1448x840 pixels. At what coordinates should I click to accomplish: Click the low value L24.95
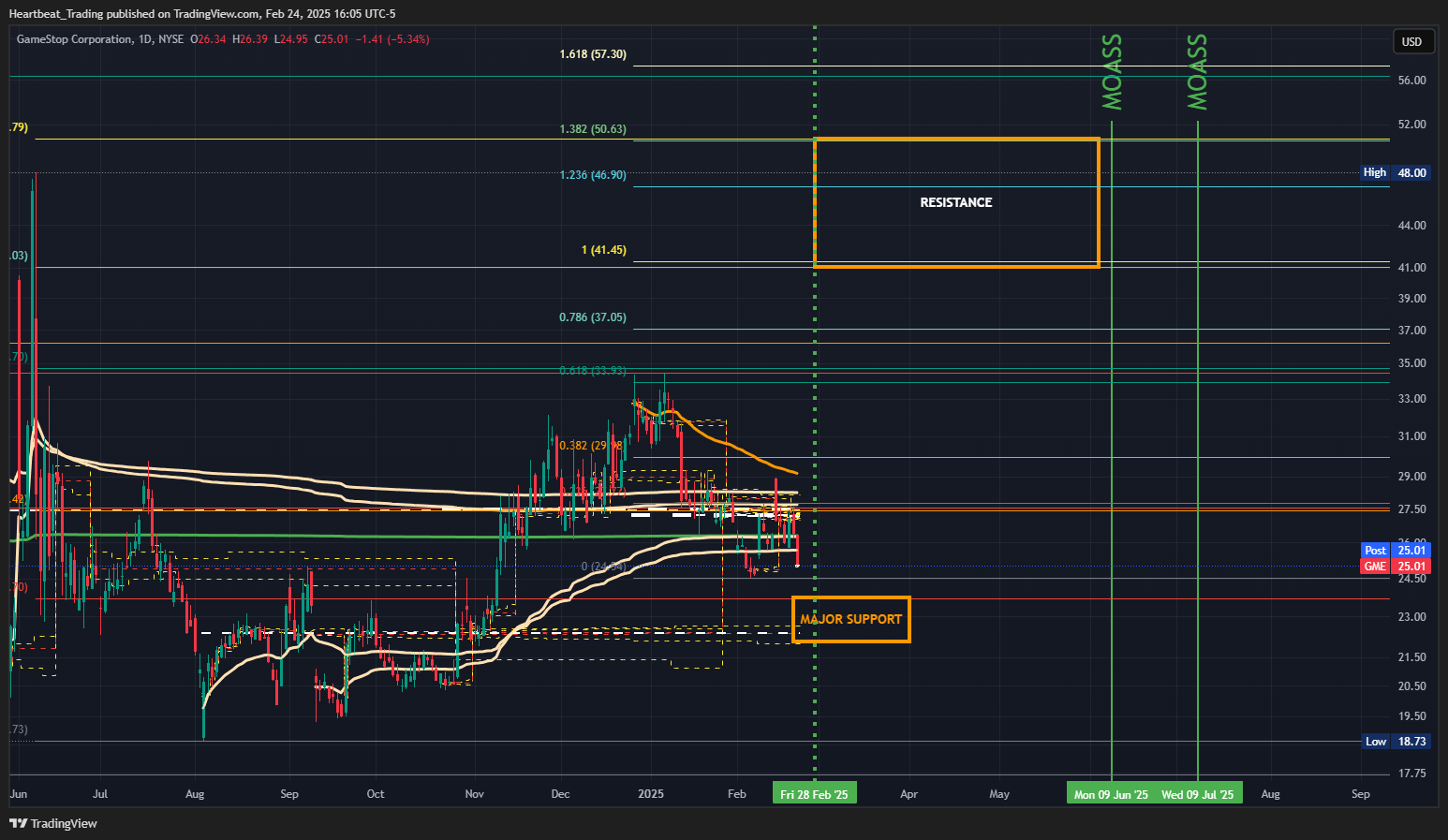(290, 39)
